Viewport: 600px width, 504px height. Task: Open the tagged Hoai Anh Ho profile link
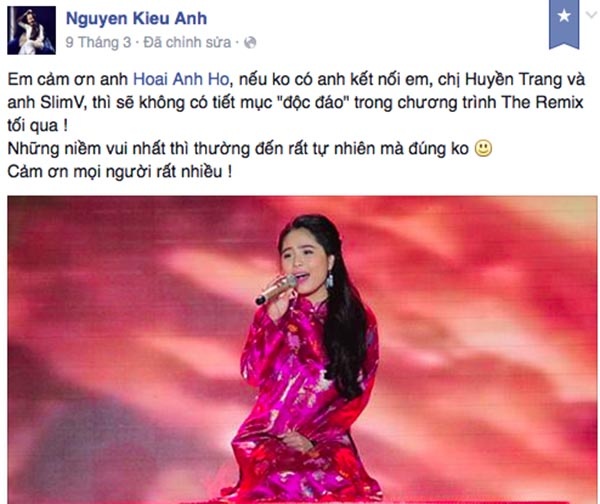tap(181, 79)
